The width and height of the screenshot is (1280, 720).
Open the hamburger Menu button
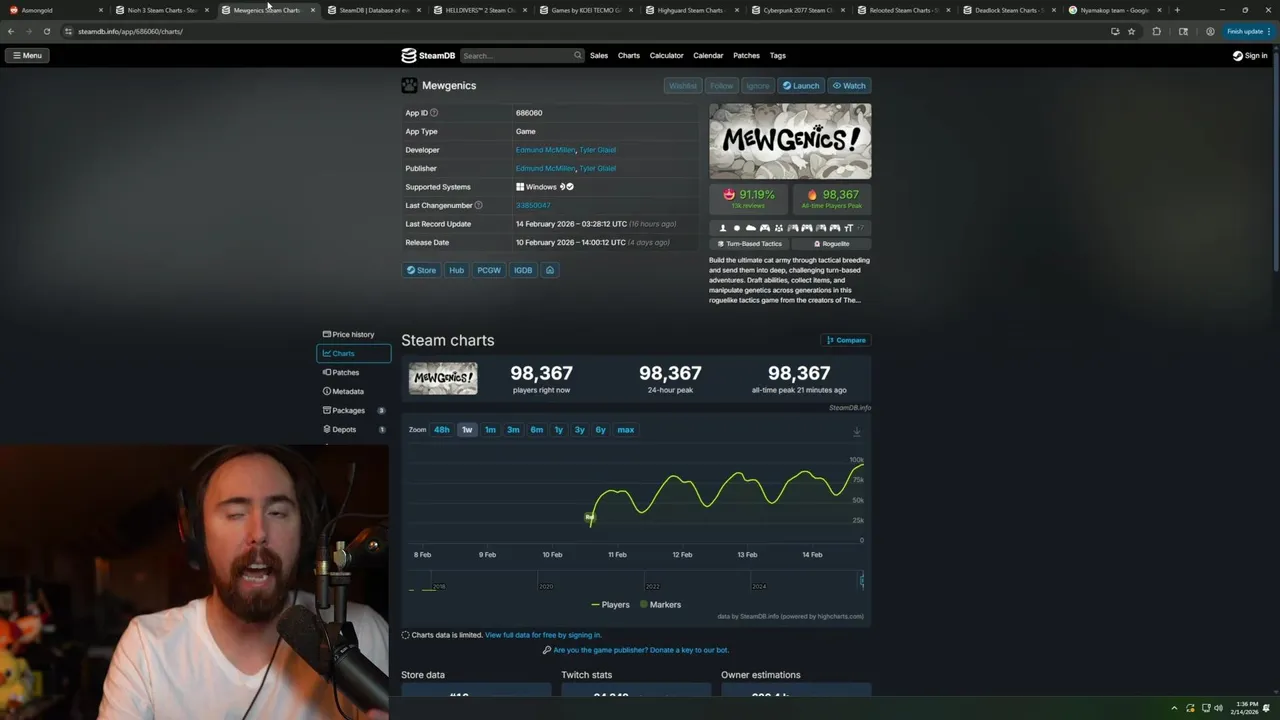tap(27, 55)
